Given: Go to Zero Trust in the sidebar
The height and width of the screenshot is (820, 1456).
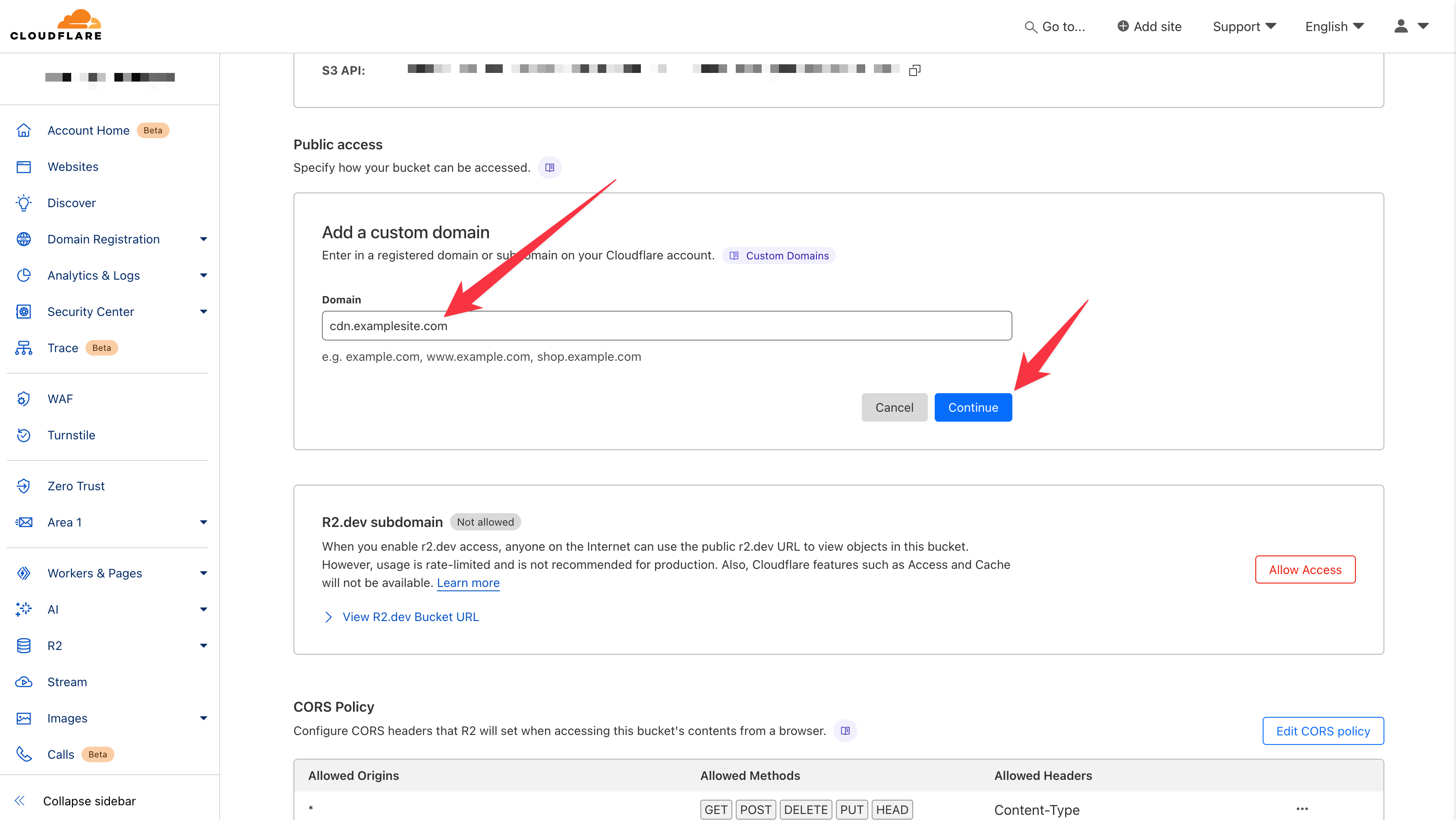Looking at the screenshot, I should click(76, 486).
